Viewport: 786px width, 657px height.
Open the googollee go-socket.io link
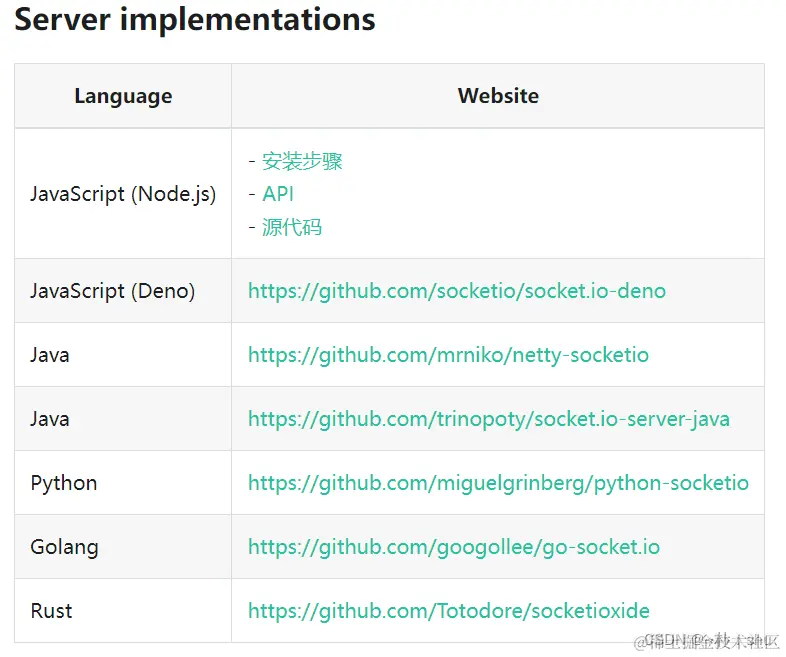454,547
